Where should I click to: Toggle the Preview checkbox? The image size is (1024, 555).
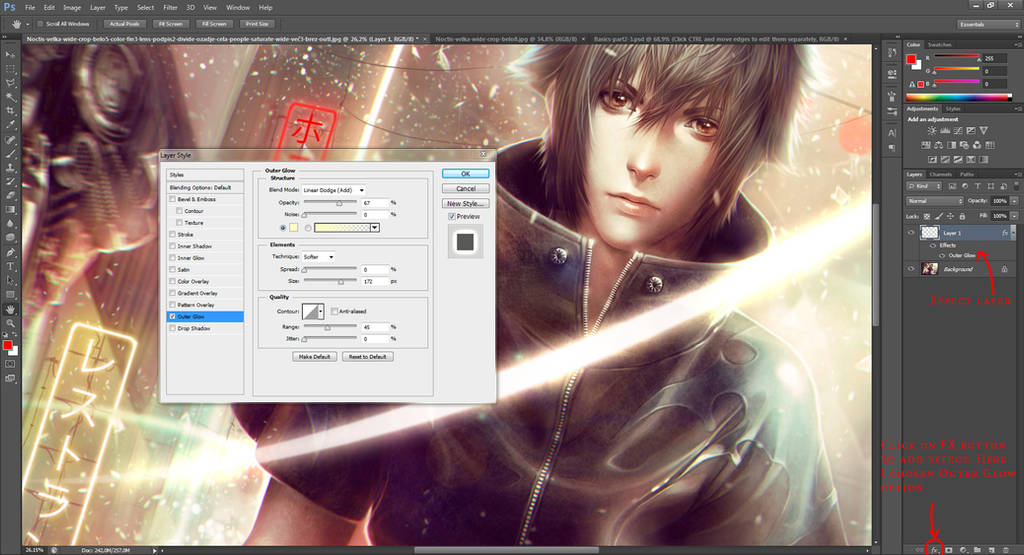pyautogui.click(x=451, y=216)
